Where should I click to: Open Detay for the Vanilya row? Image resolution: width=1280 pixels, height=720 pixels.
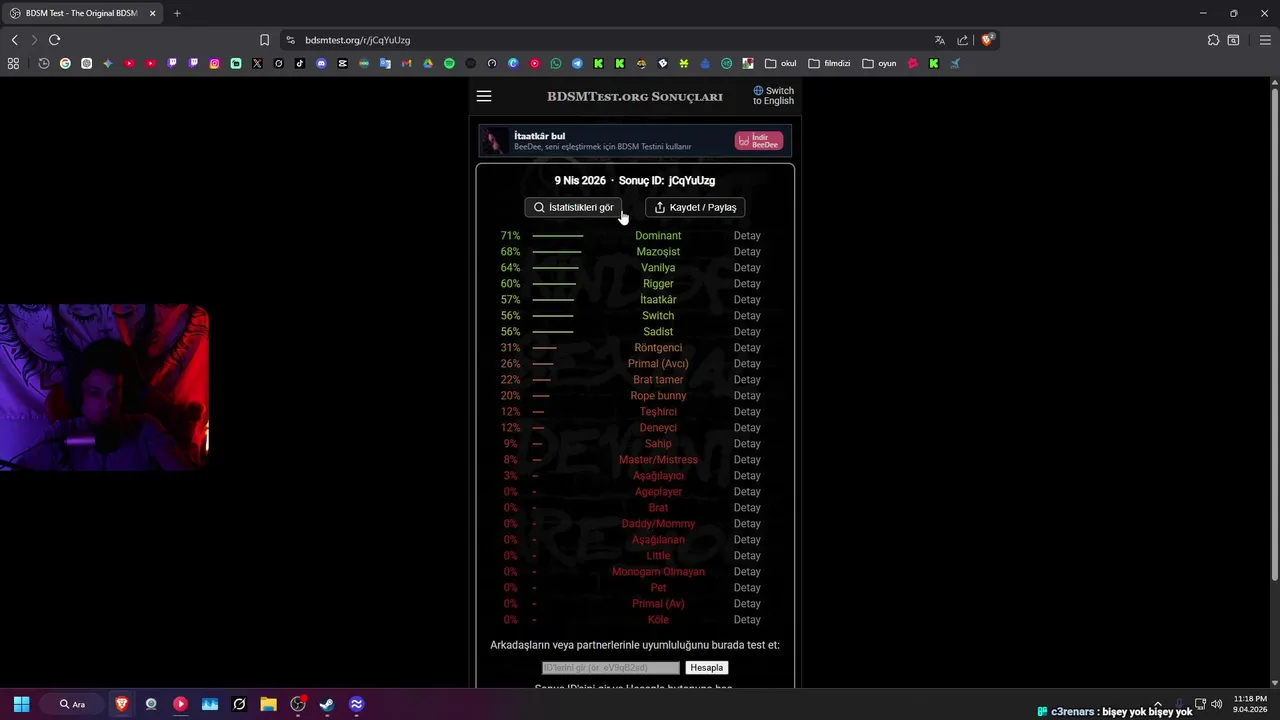point(747,268)
